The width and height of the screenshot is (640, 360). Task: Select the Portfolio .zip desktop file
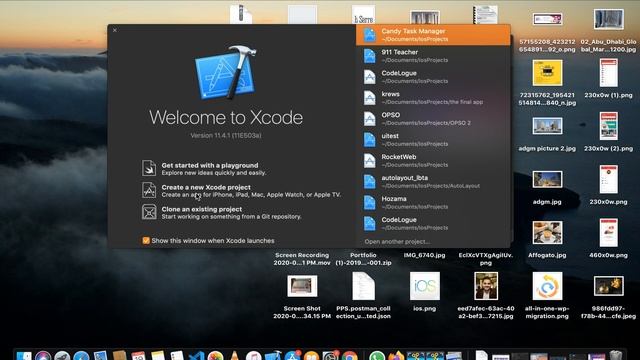(363, 259)
